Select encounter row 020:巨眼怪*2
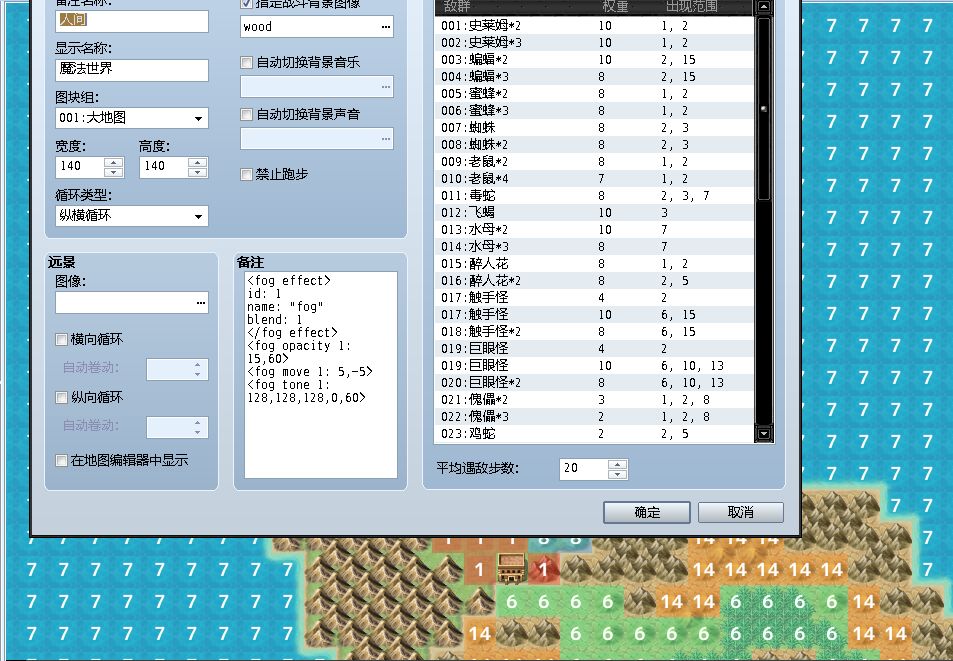Viewport: 953px width, 661px height. (x=595, y=383)
